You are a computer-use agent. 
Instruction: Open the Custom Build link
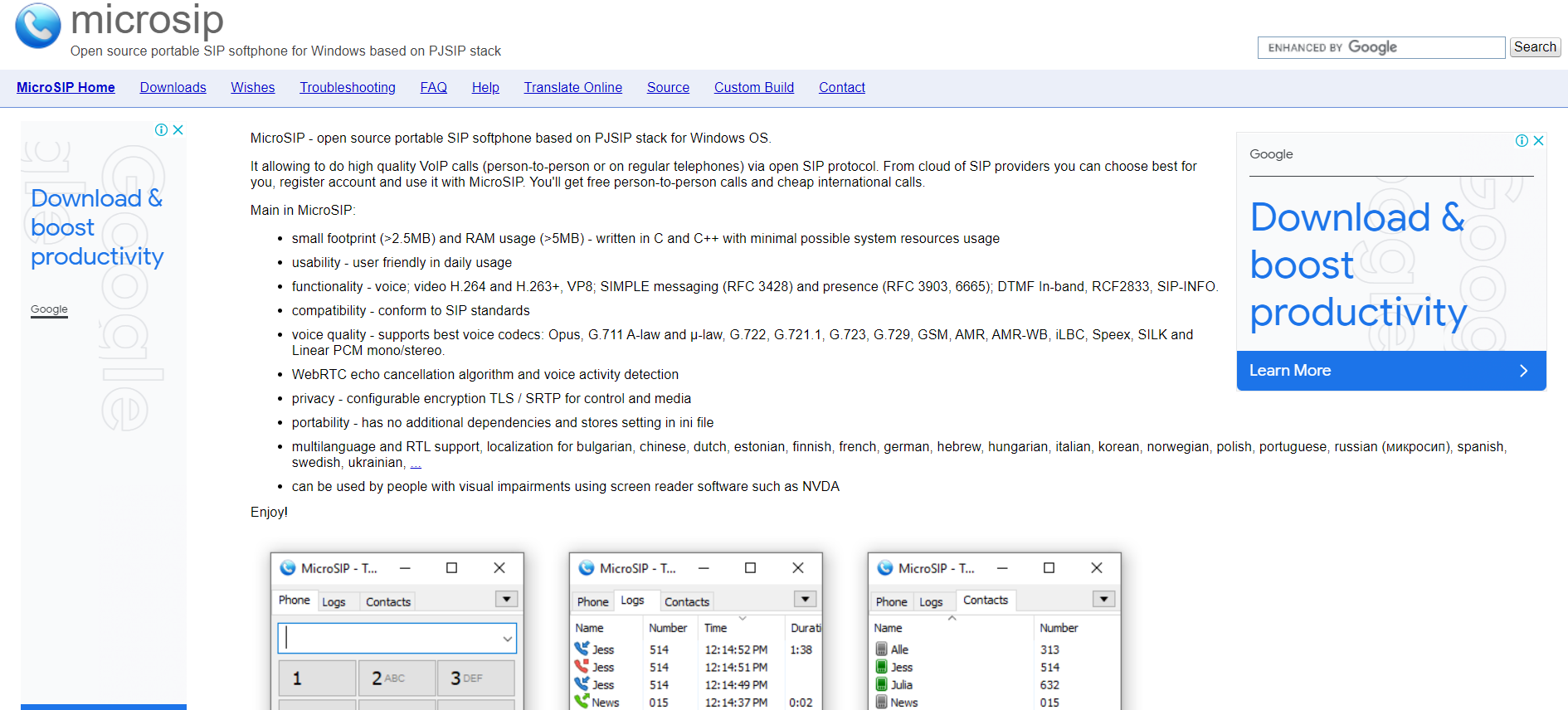[754, 87]
